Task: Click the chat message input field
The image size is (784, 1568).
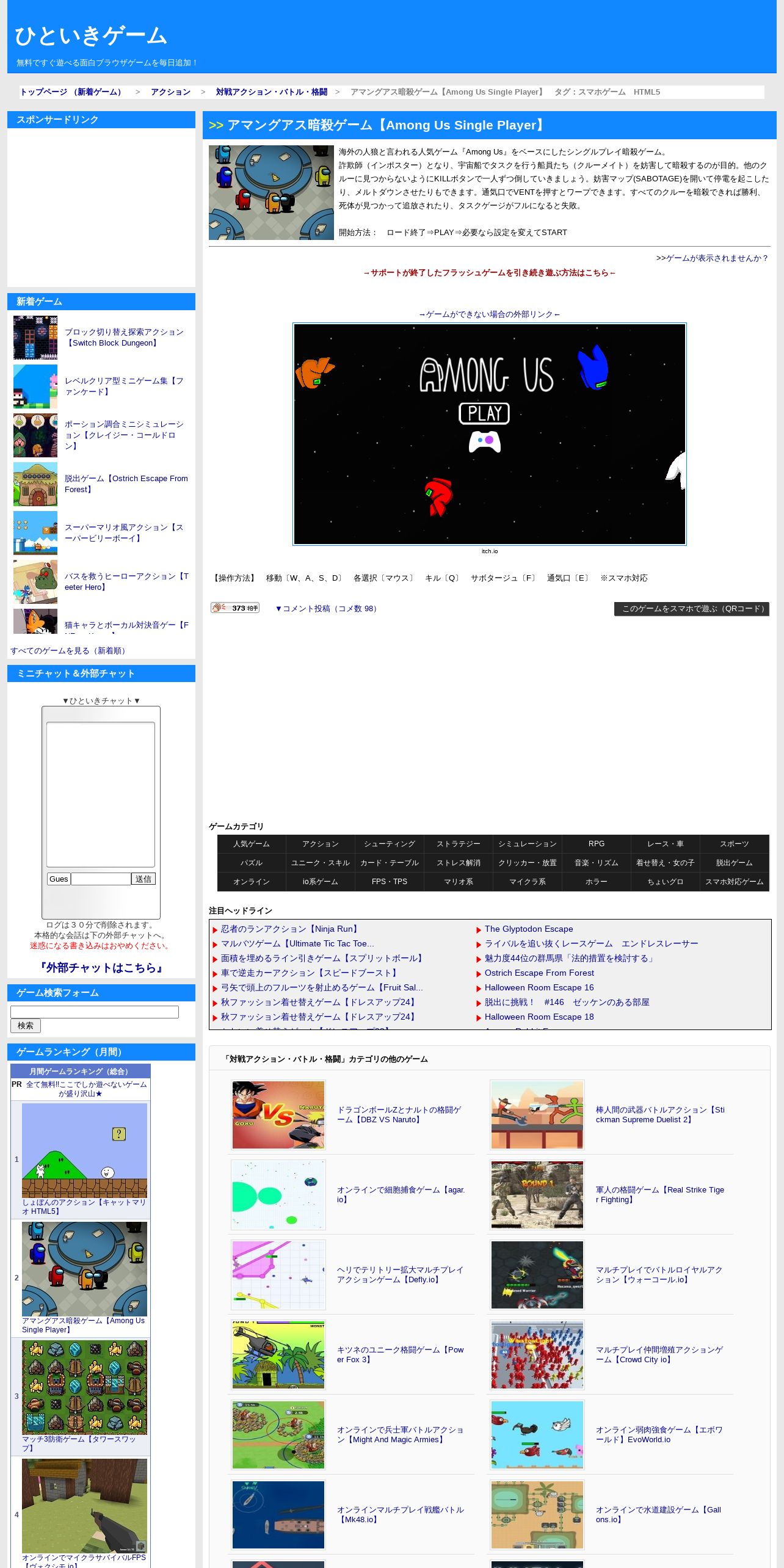Action: [101, 879]
